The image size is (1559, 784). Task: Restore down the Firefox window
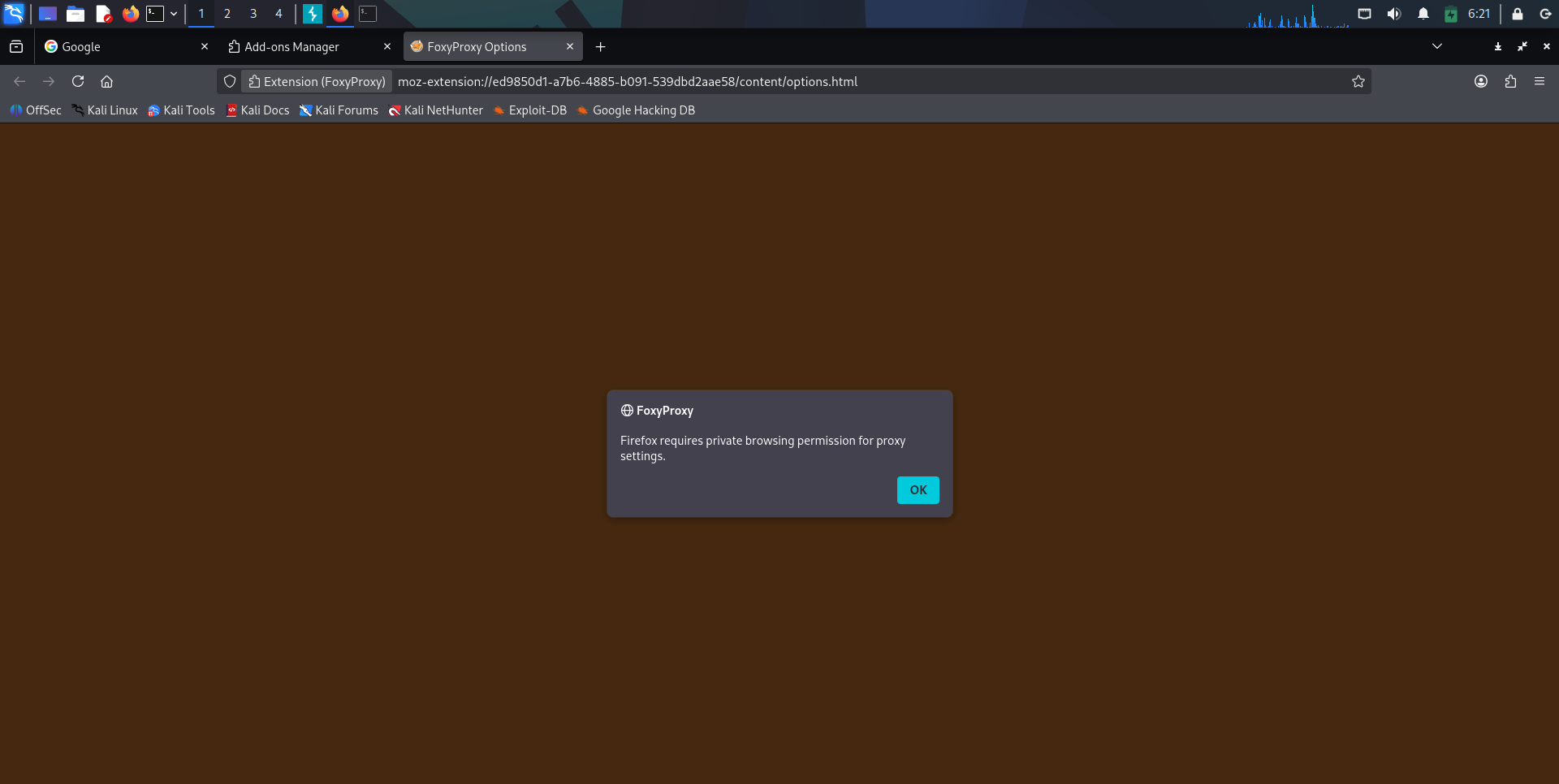click(x=1522, y=46)
